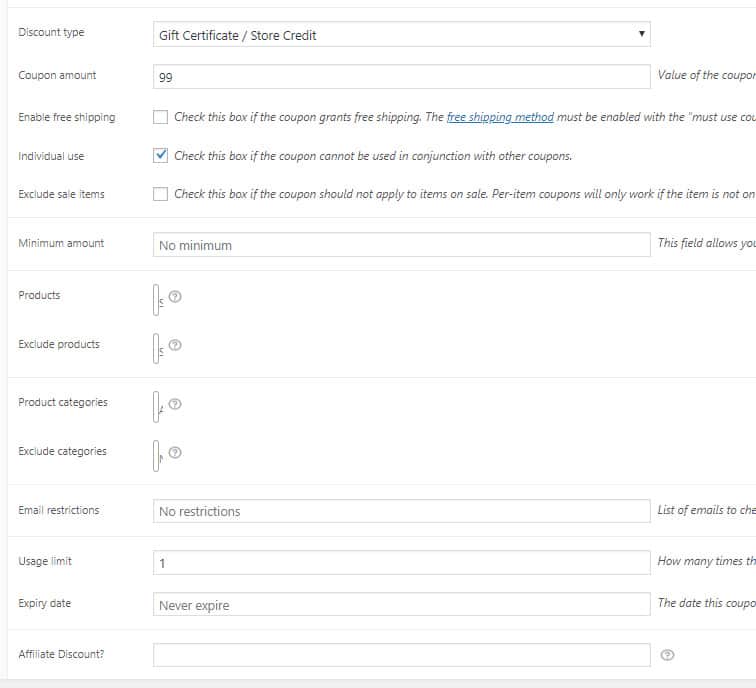Focus the Minimum amount field
The image size is (756, 688).
(x=401, y=245)
